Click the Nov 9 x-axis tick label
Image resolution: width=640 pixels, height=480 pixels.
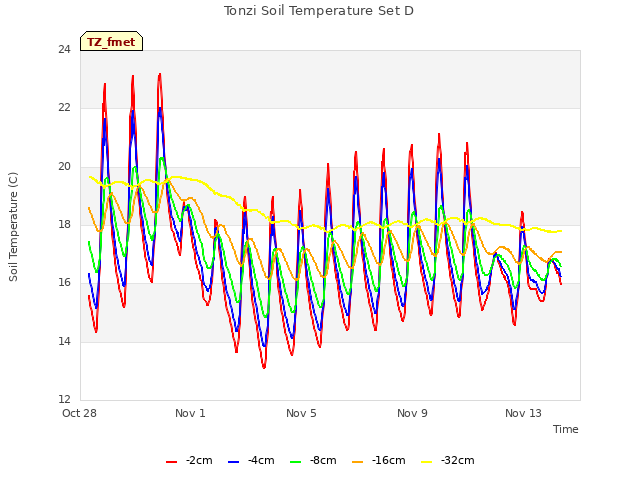412,413
